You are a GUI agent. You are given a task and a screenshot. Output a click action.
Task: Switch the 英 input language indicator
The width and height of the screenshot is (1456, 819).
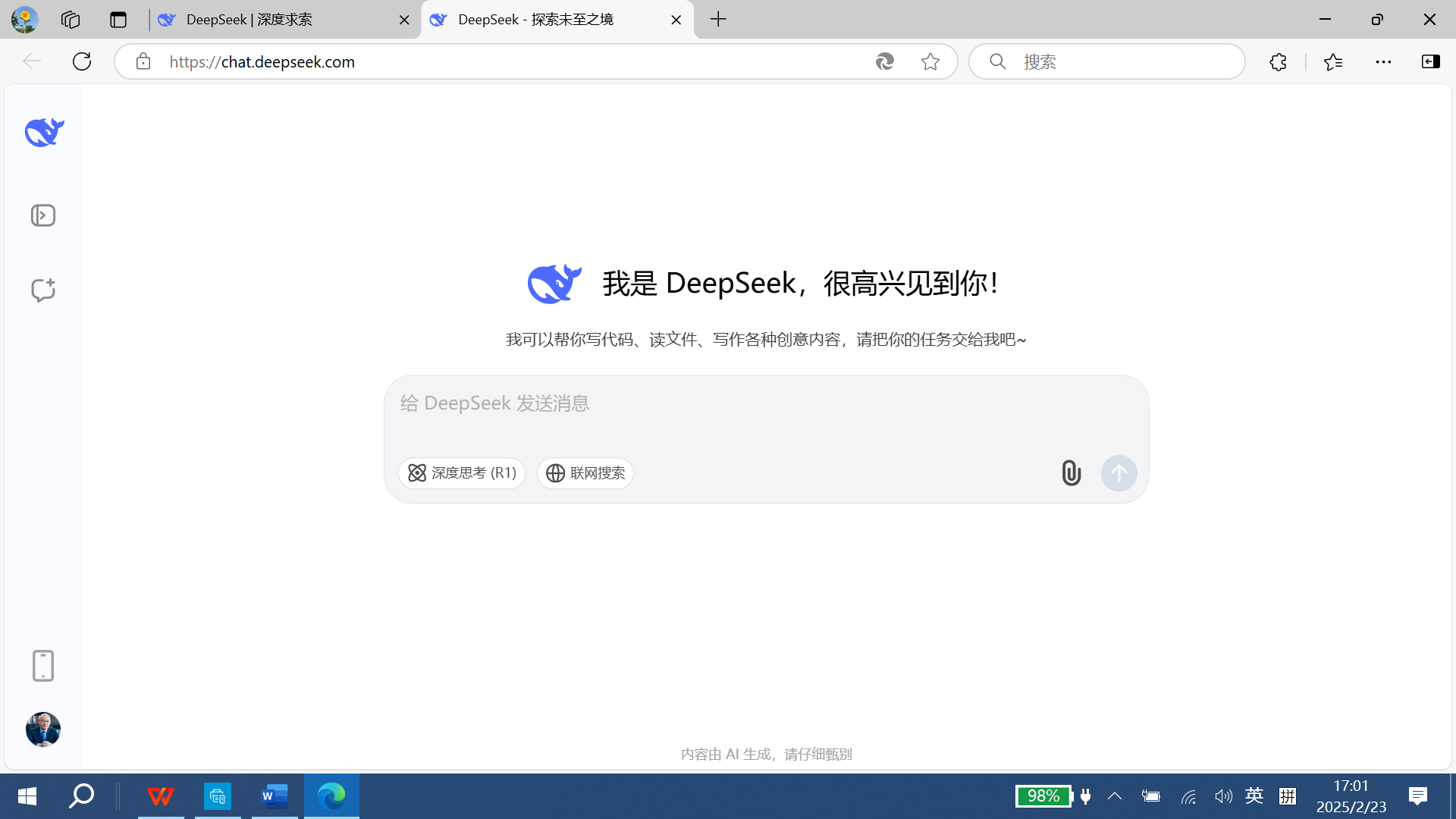coord(1254,795)
